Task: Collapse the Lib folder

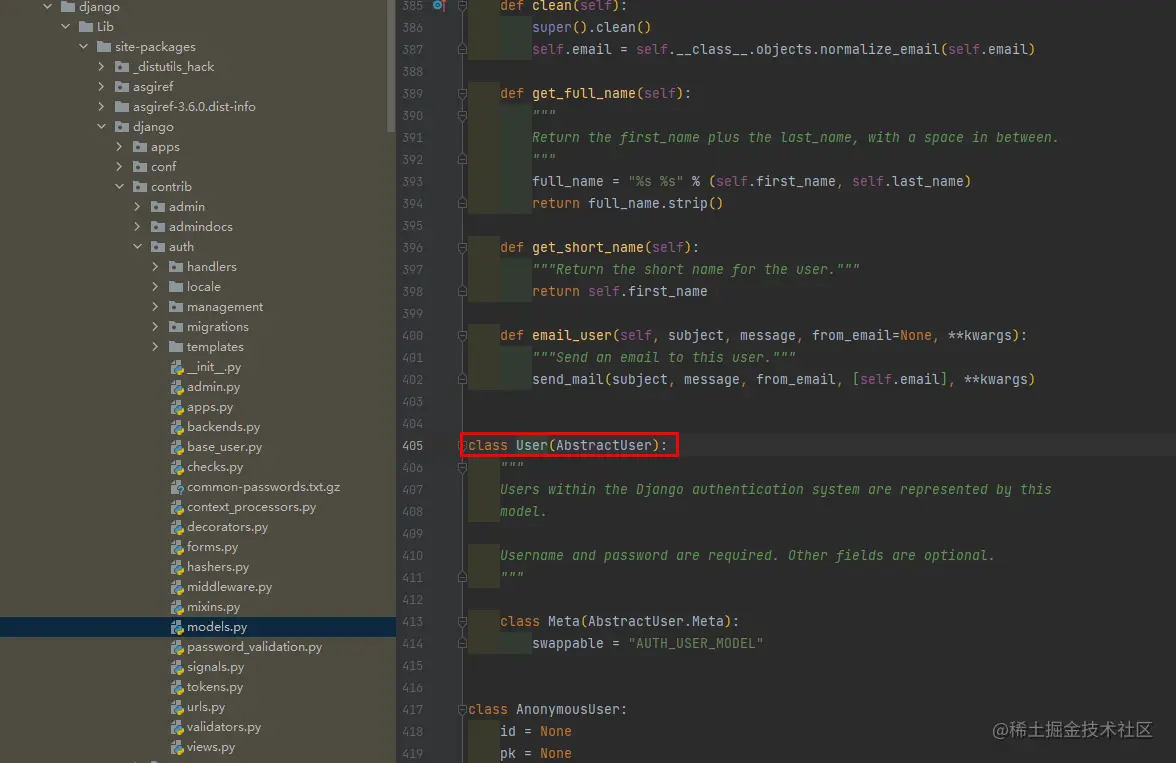Action: coord(65,26)
